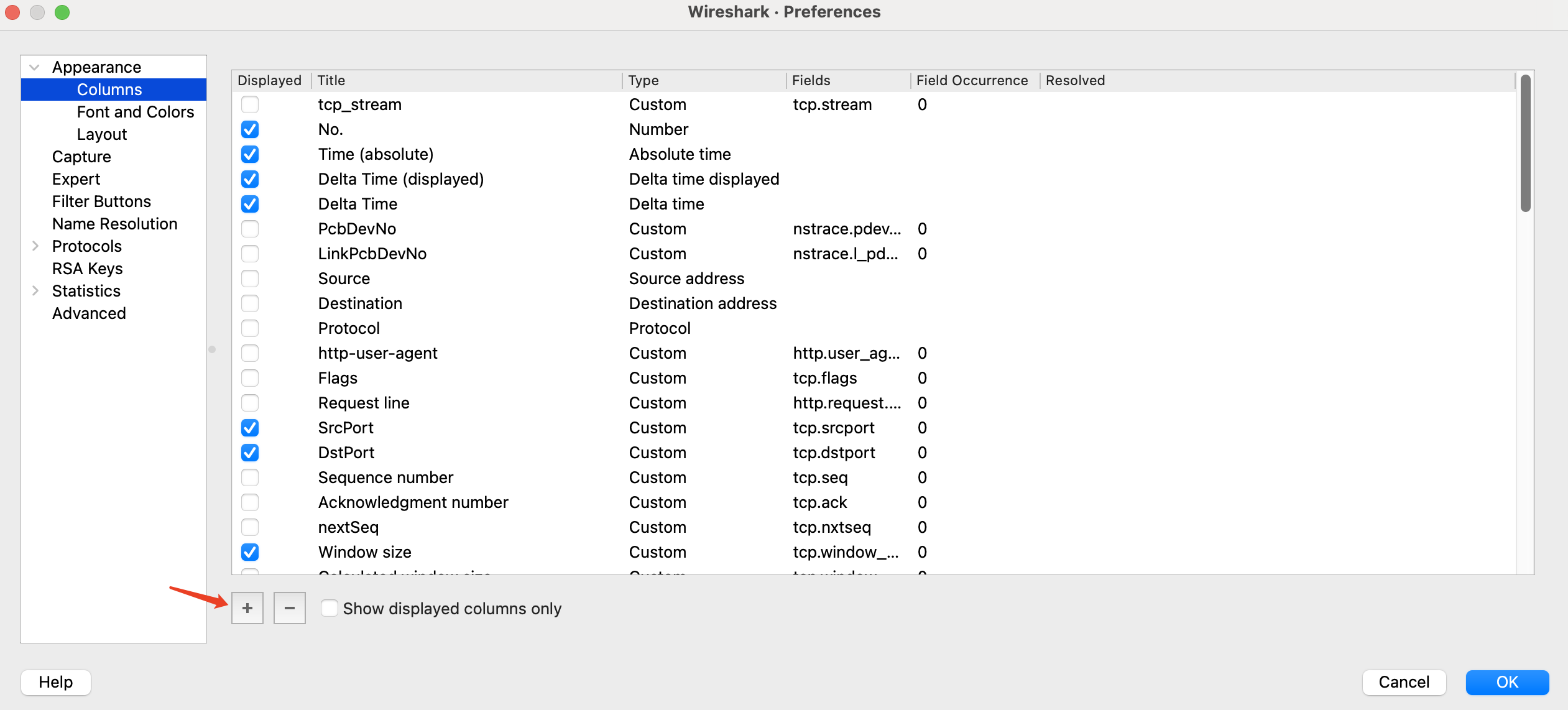Expand the Statistics tree section
The height and width of the screenshot is (710, 1568).
tap(35, 291)
